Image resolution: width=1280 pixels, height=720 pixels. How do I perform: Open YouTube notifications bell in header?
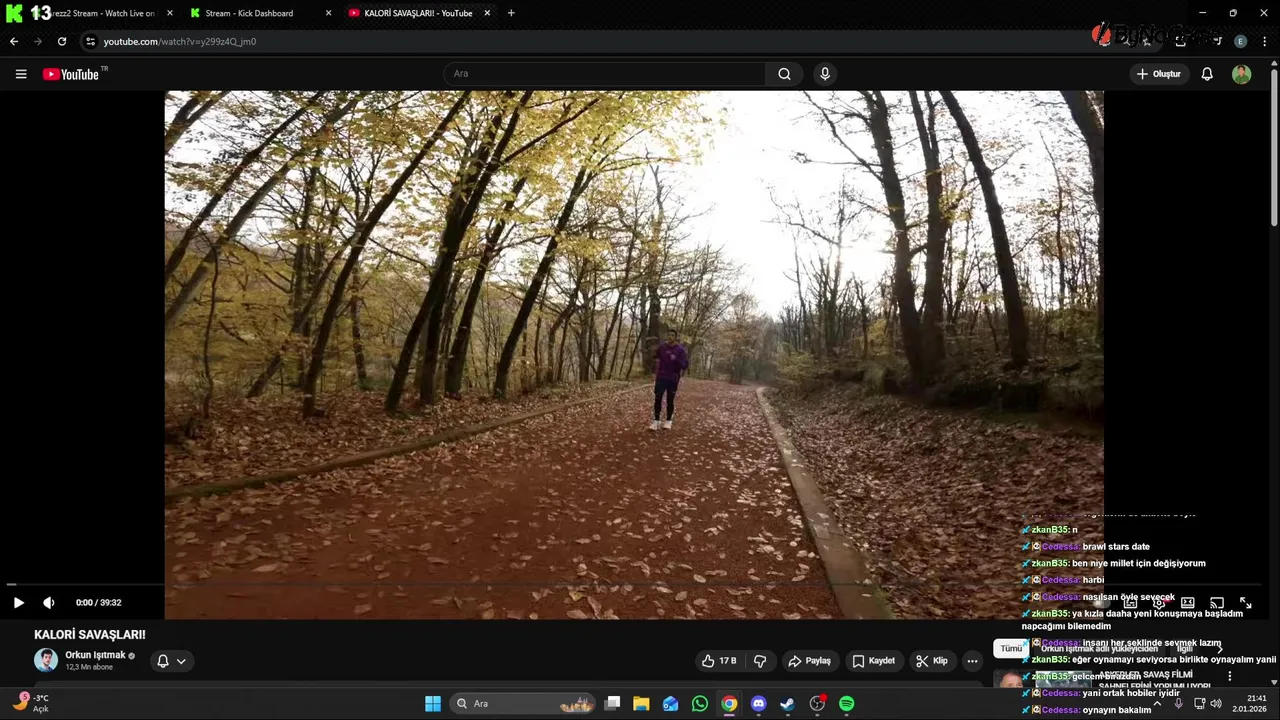coord(1207,74)
